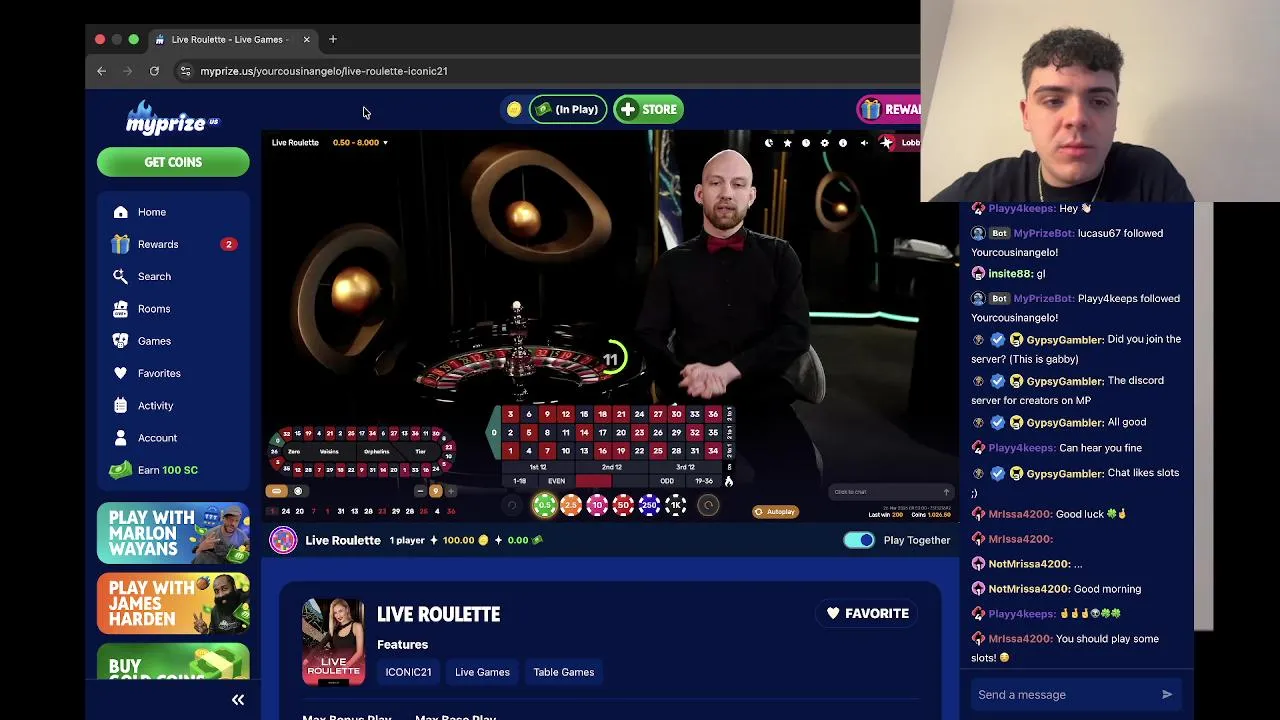The width and height of the screenshot is (1280, 720).
Task: Switch to racetrack oval view toggle
Action: [276, 491]
